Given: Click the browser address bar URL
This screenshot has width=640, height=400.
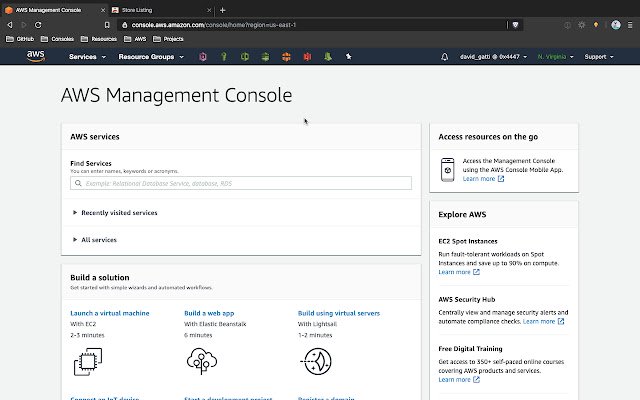Looking at the screenshot, I should point(213,25).
